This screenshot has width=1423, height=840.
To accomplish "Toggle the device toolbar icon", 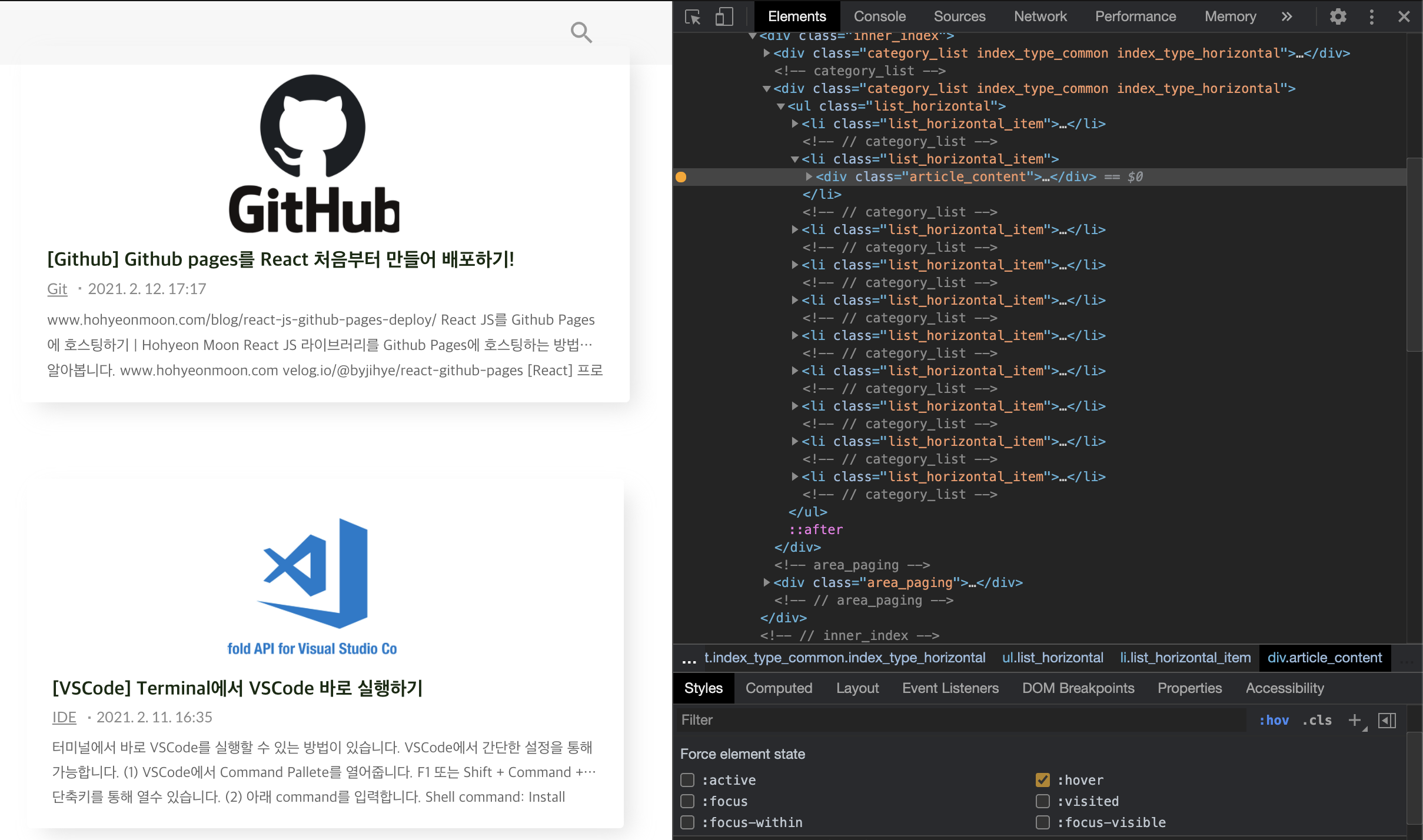I will pos(724,16).
